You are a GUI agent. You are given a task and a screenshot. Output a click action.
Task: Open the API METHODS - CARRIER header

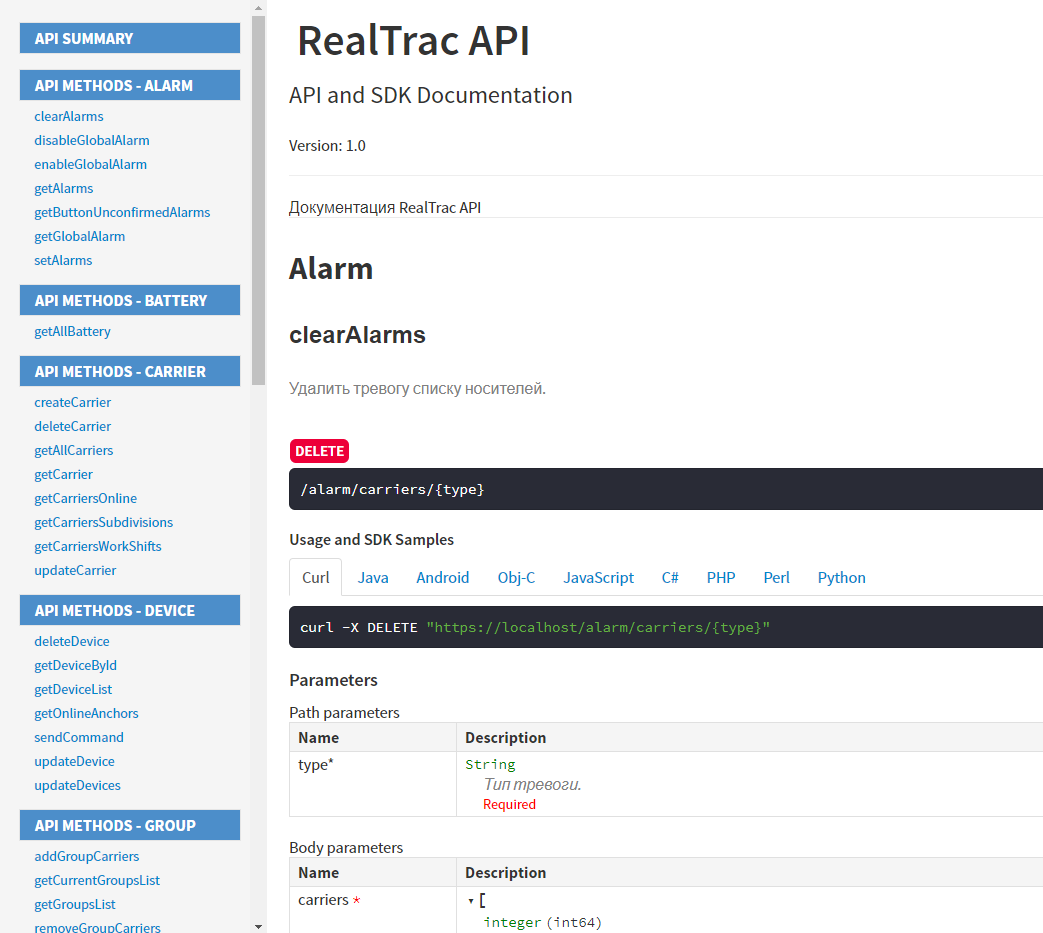(x=130, y=371)
